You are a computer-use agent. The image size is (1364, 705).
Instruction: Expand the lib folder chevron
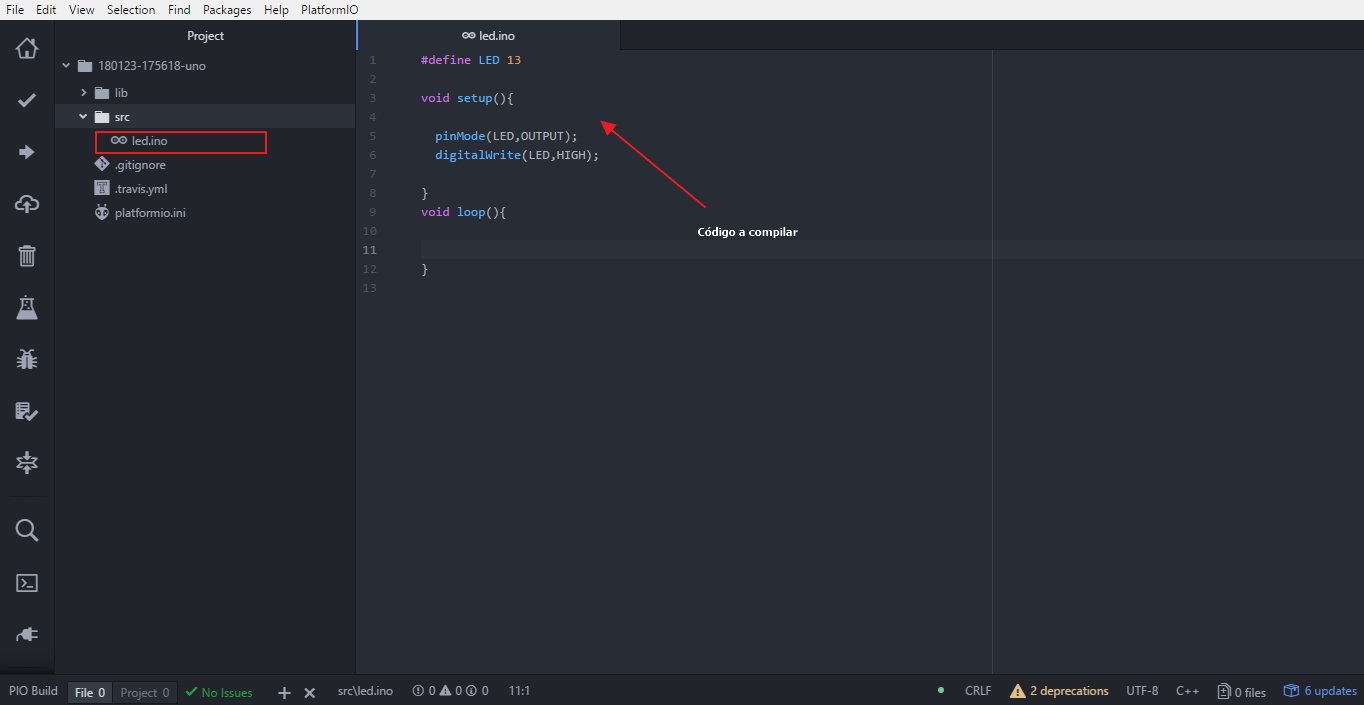coord(84,92)
